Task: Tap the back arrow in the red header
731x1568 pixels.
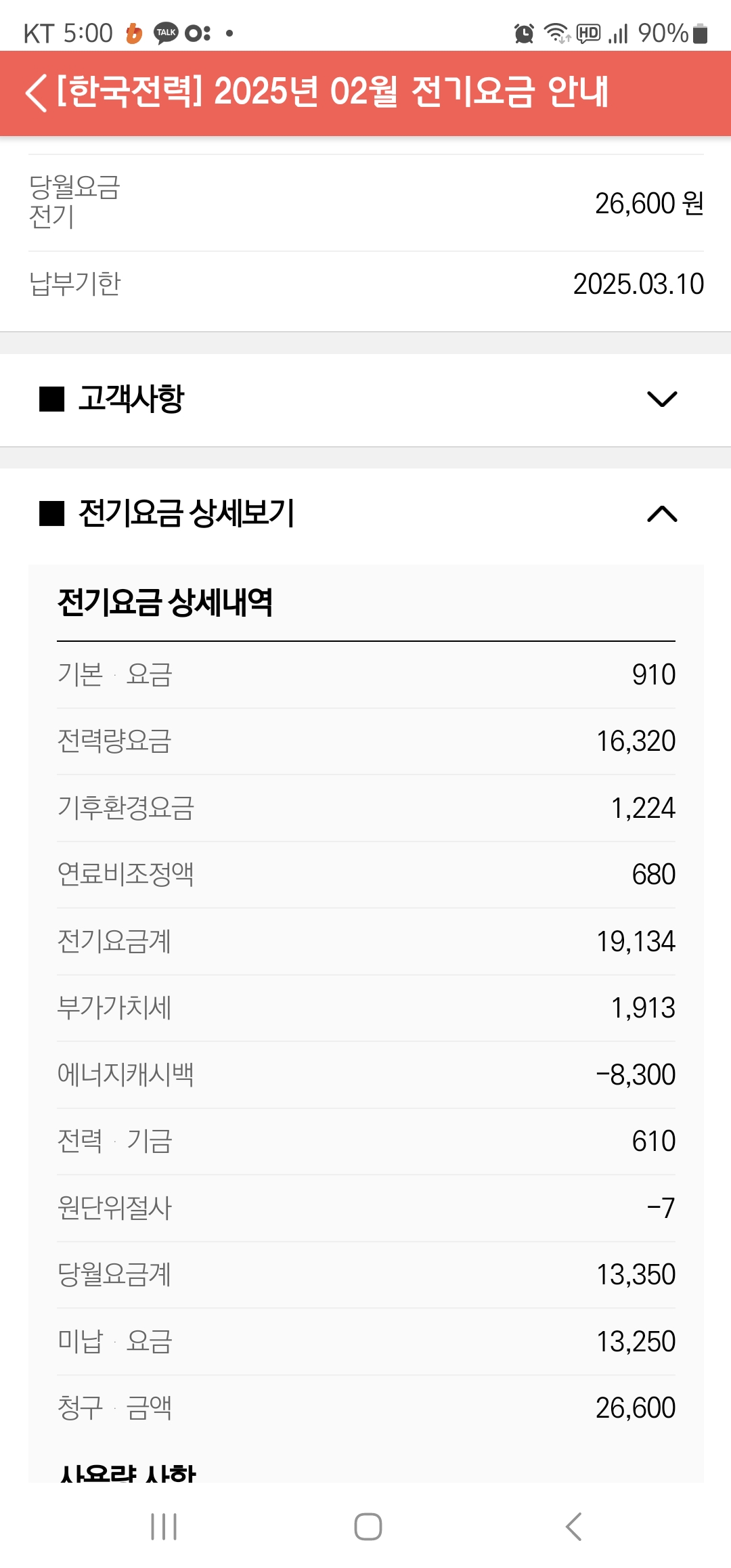Action: (37, 93)
